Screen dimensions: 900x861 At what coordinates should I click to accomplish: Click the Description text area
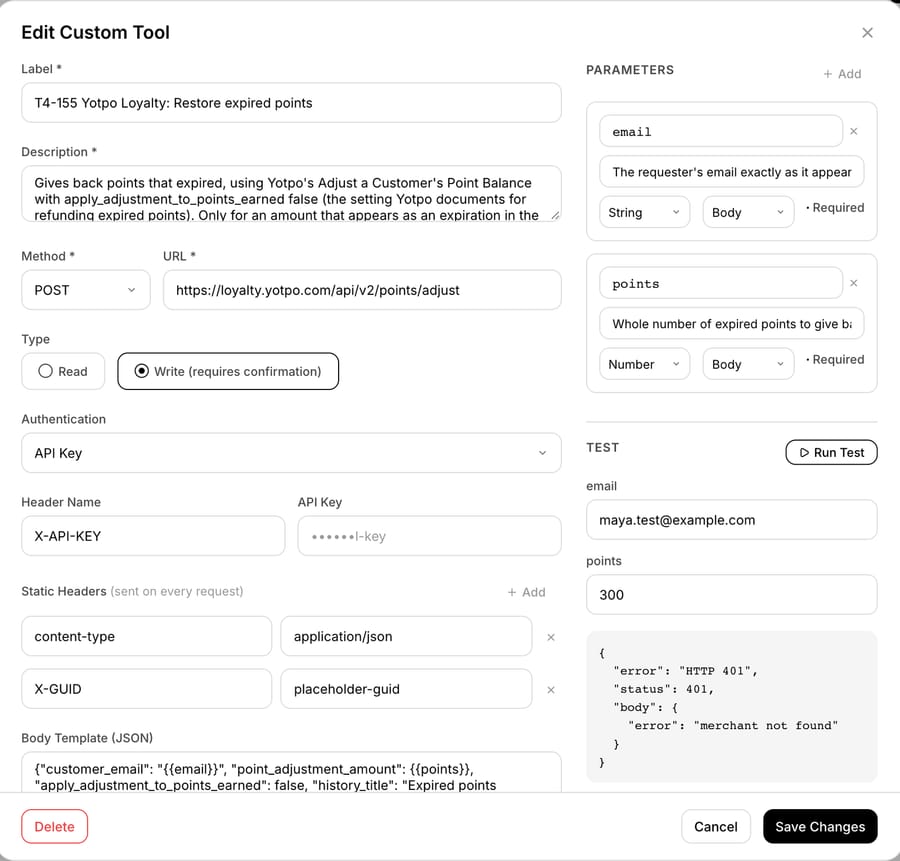coord(291,194)
